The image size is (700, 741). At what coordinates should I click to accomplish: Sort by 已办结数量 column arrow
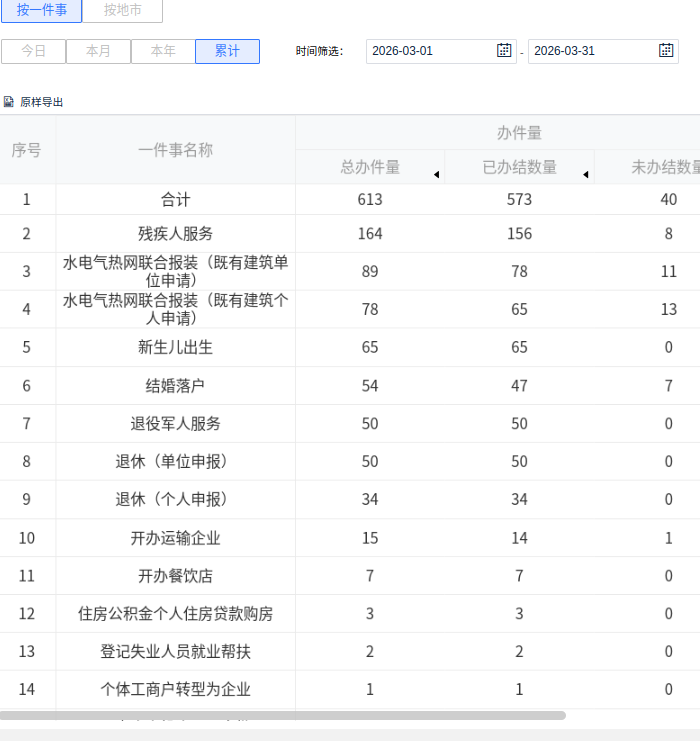[585, 175]
